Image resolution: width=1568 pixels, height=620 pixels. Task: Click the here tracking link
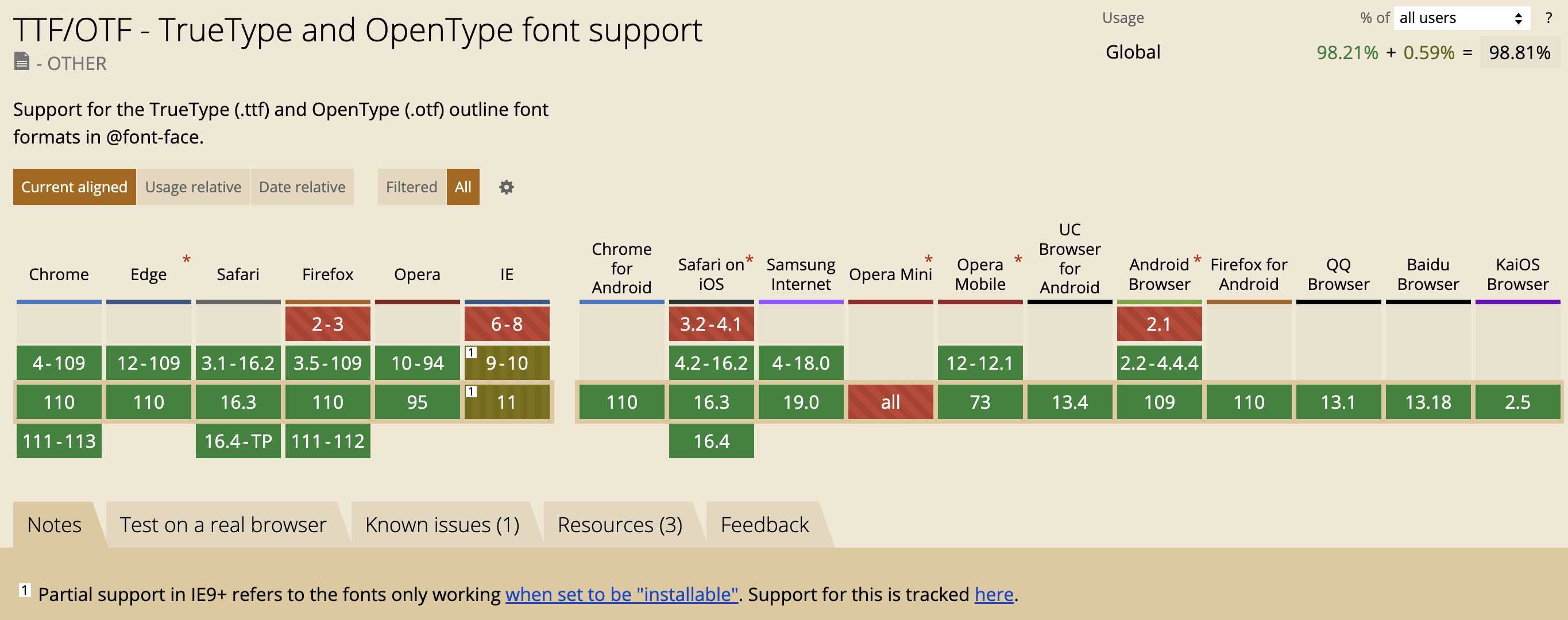994,594
